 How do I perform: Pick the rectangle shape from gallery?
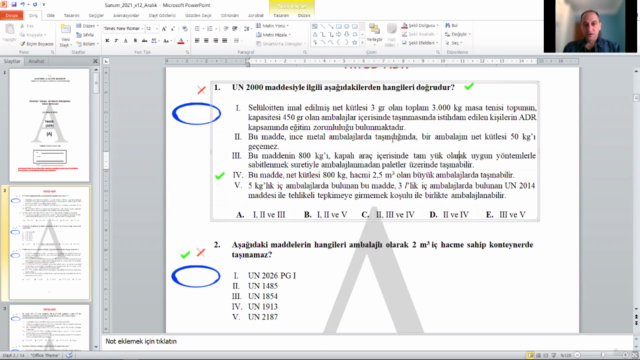[x=338, y=26]
